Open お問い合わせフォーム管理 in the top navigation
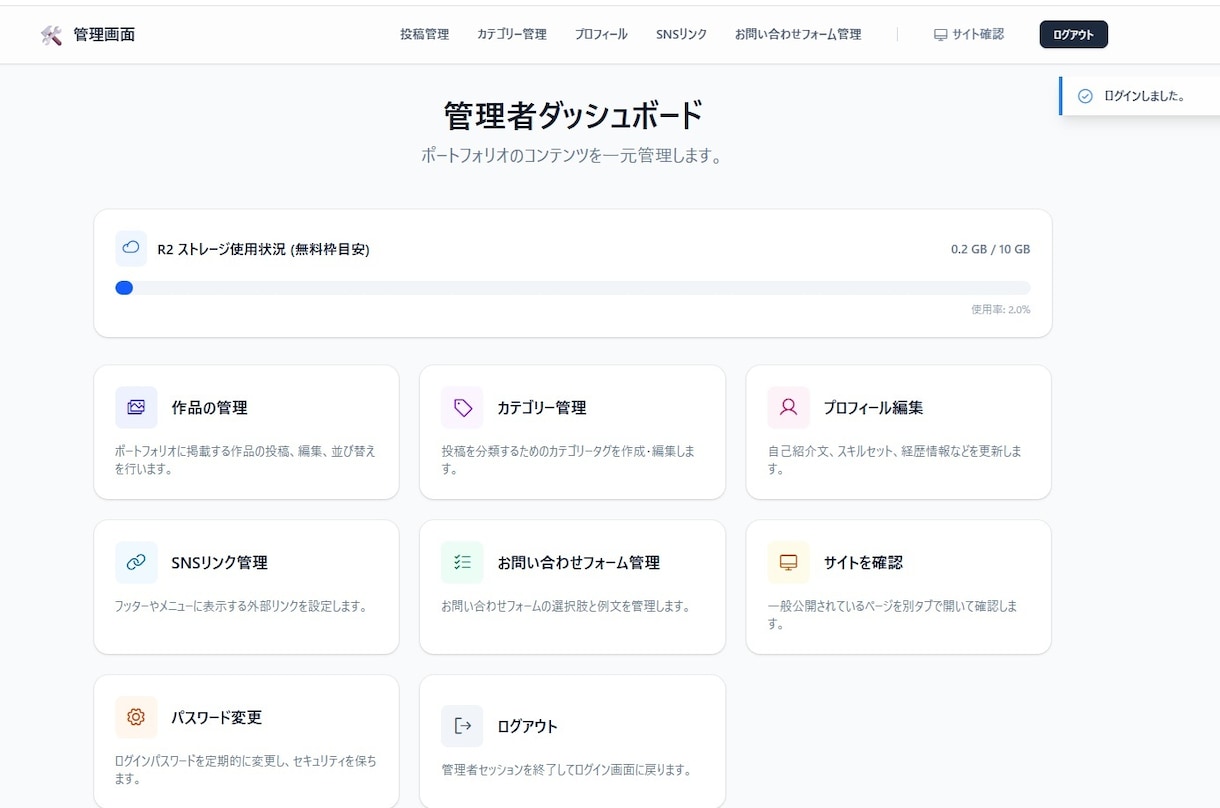Viewport: 1220px width, 808px height. [798, 35]
